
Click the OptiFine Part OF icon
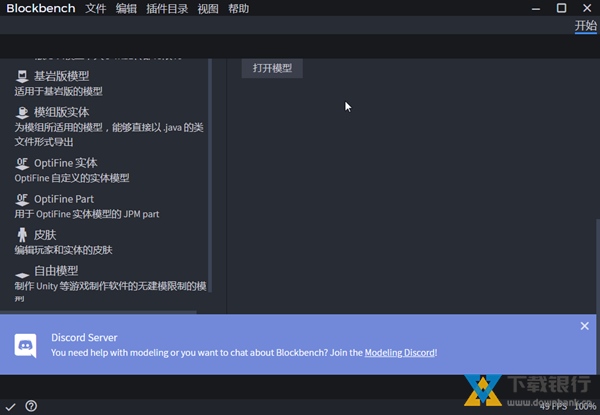22,199
